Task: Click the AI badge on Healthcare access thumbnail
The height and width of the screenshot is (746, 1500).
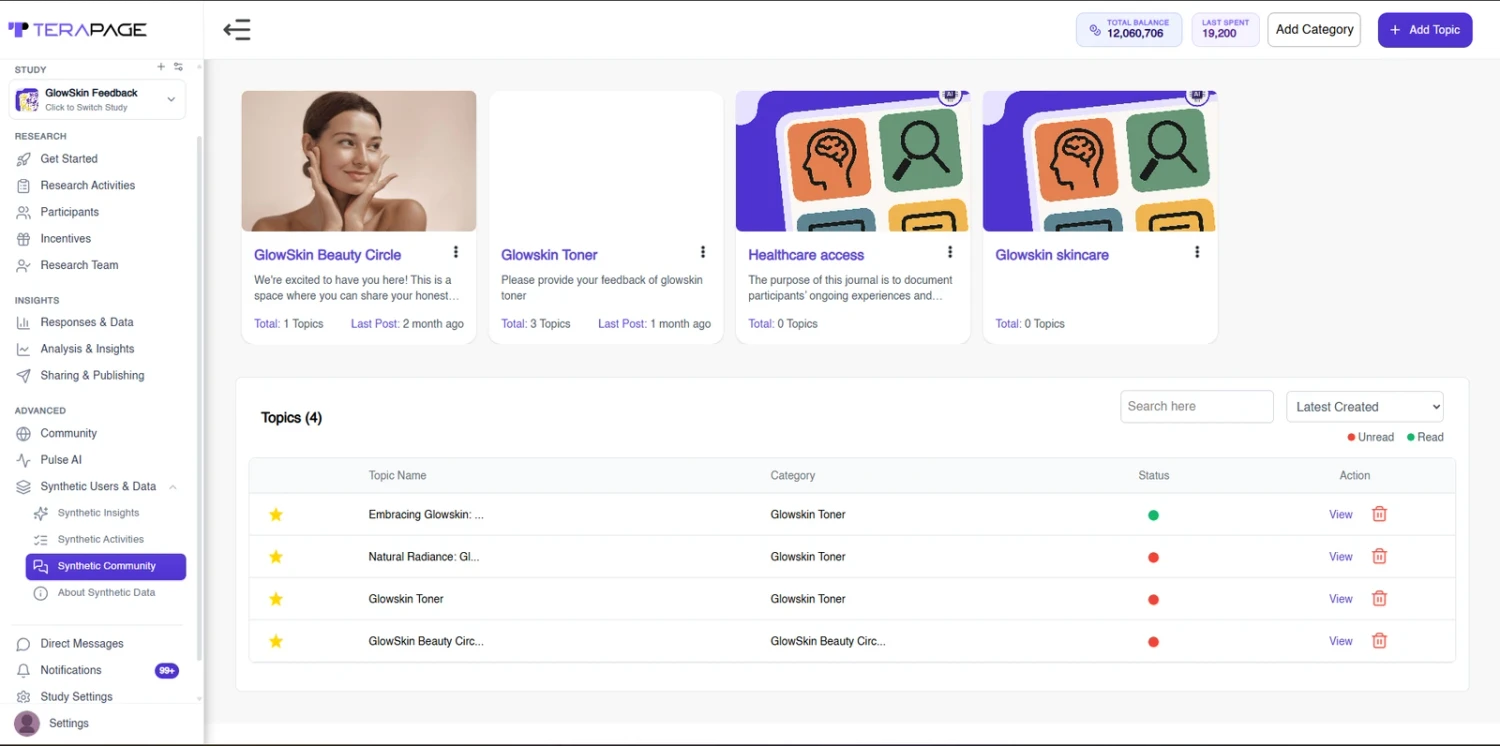Action: (x=951, y=95)
